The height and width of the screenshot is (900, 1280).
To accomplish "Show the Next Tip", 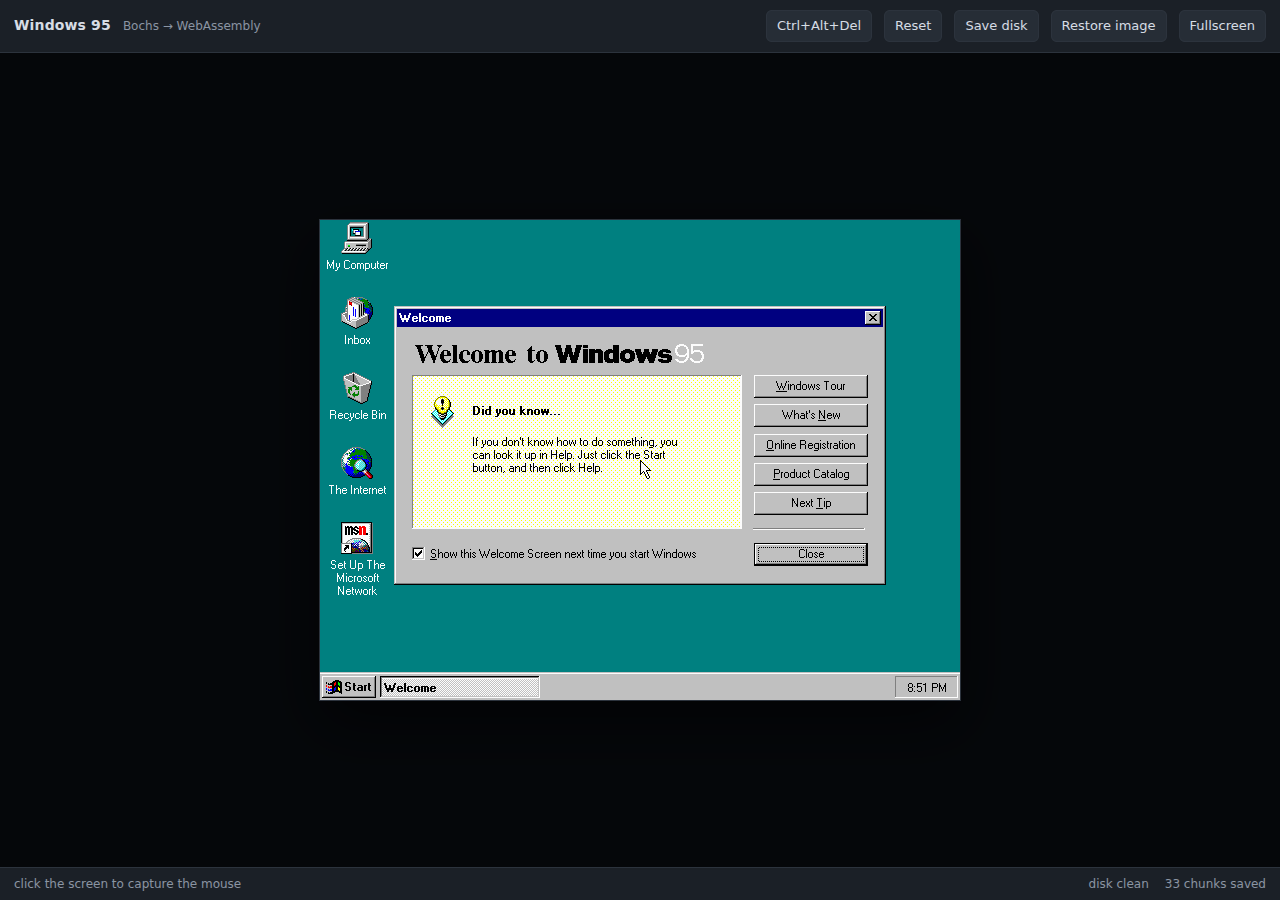I will [x=810, y=503].
